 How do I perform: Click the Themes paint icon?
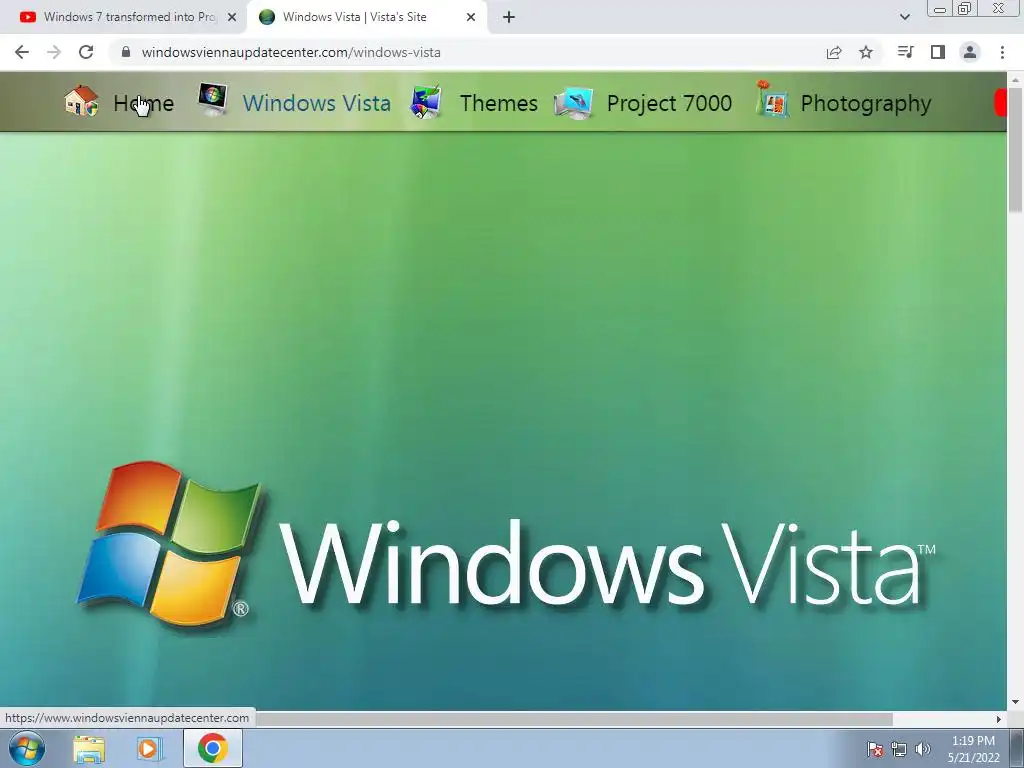pos(426,102)
